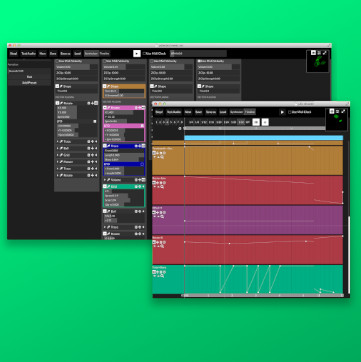Adjust the Volume slider in the first voice column
Viewport: 361px width, 362px height.
[77, 67]
